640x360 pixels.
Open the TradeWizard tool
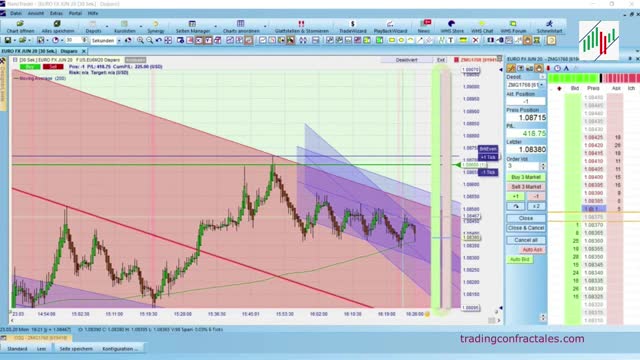click(353, 27)
